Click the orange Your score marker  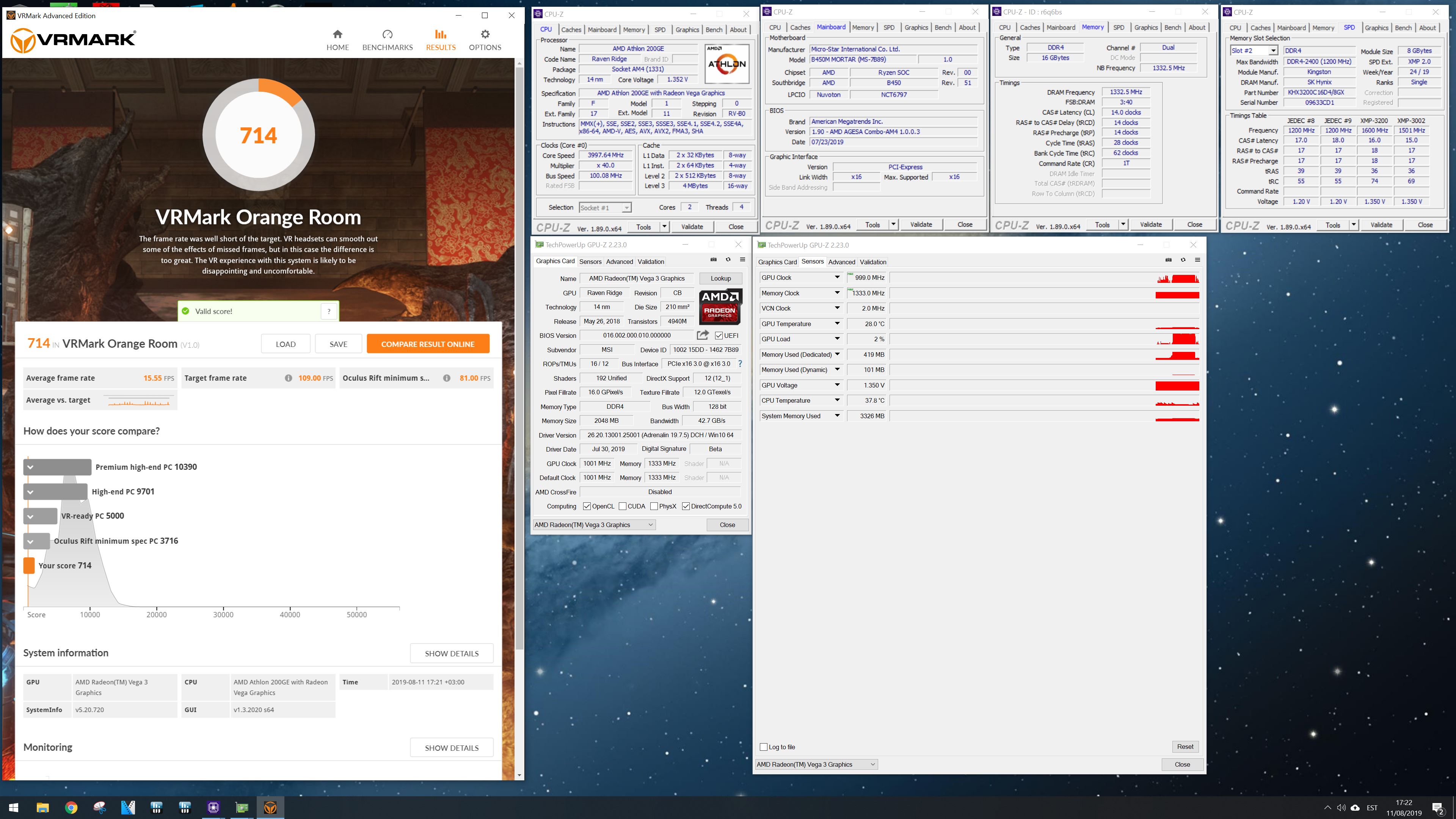[29, 566]
